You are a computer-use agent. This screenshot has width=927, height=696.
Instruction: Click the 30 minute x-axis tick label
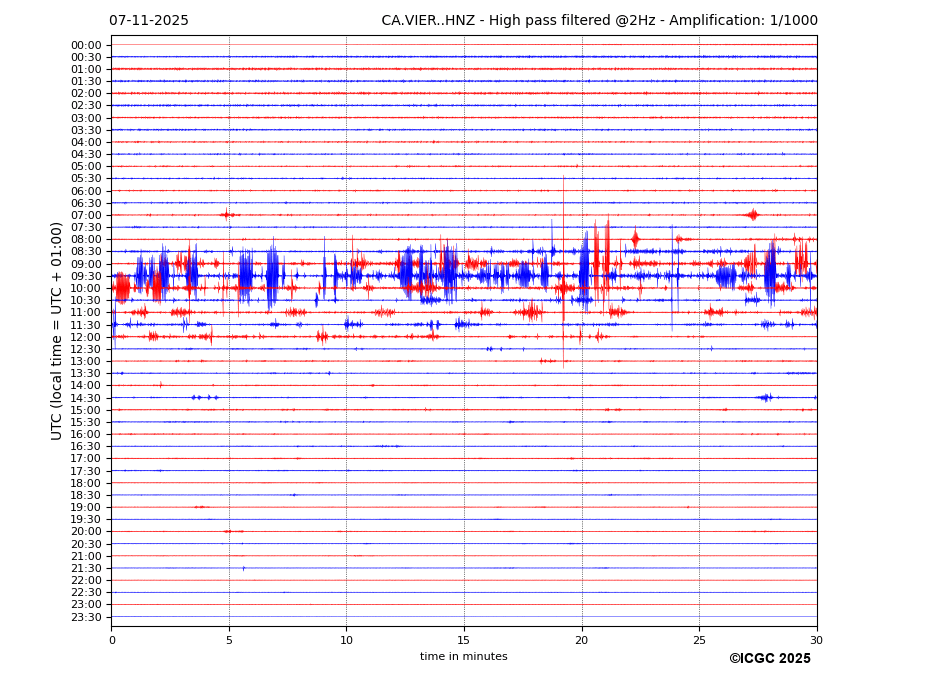(x=816, y=640)
